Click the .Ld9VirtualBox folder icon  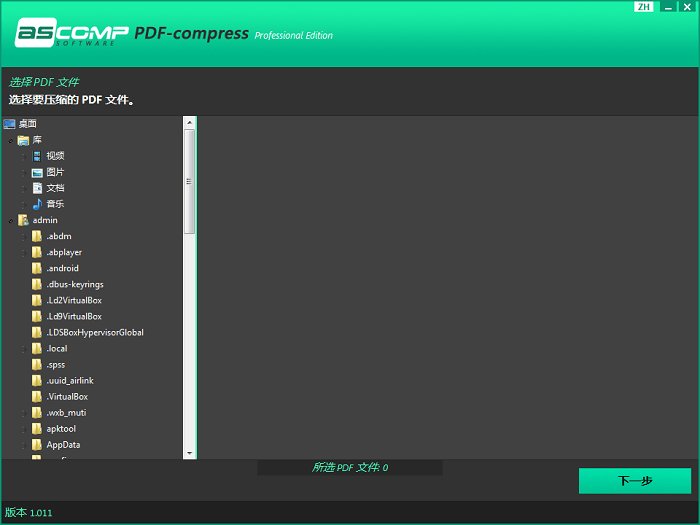(x=37, y=317)
